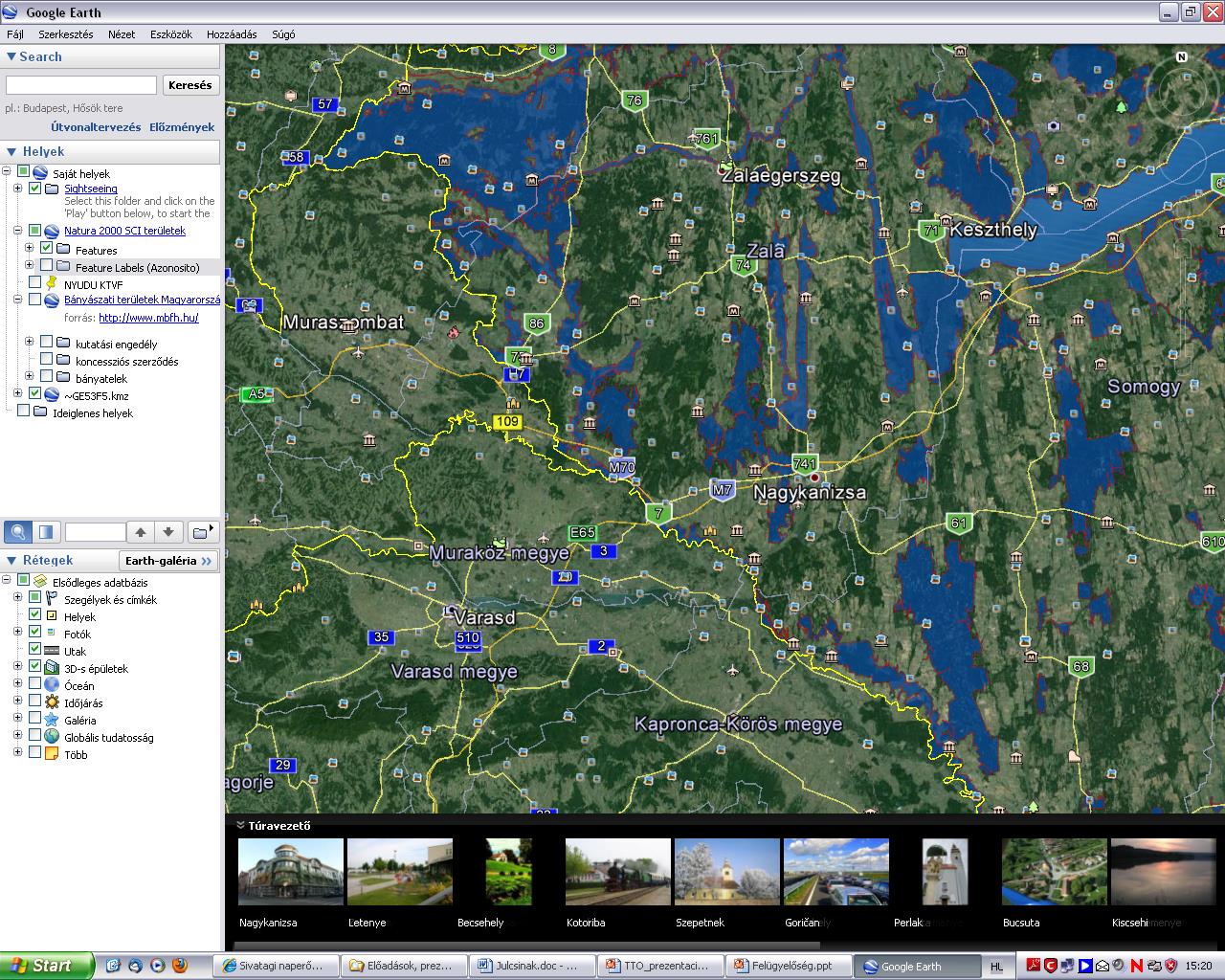Viewport: 1225px width, 980px height.
Task: Open the Súgó menu
Action: click(x=283, y=34)
